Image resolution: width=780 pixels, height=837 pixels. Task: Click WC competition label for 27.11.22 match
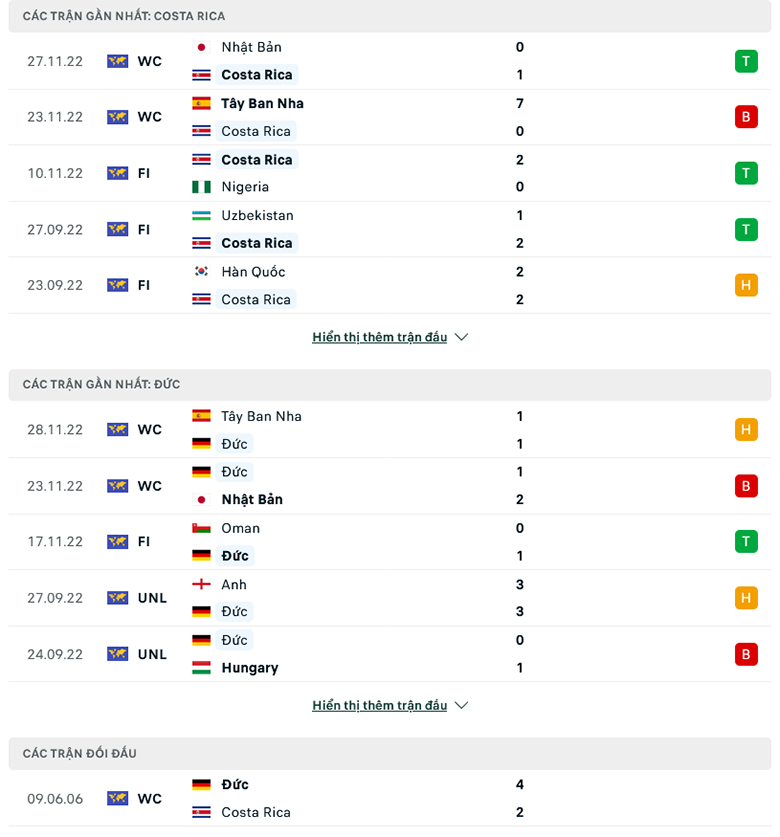coord(149,61)
